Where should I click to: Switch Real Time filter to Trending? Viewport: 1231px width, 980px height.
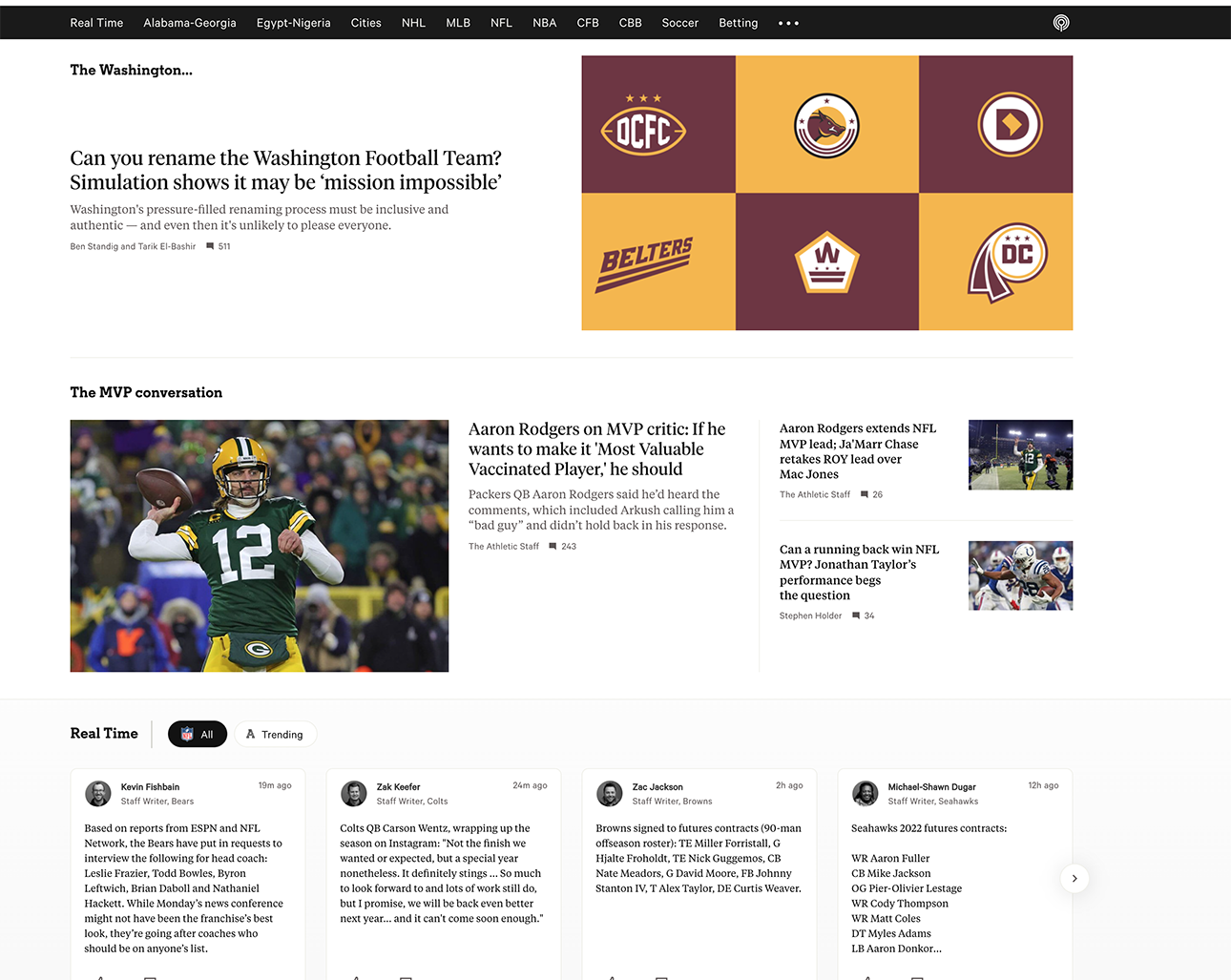(x=275, y=734)
